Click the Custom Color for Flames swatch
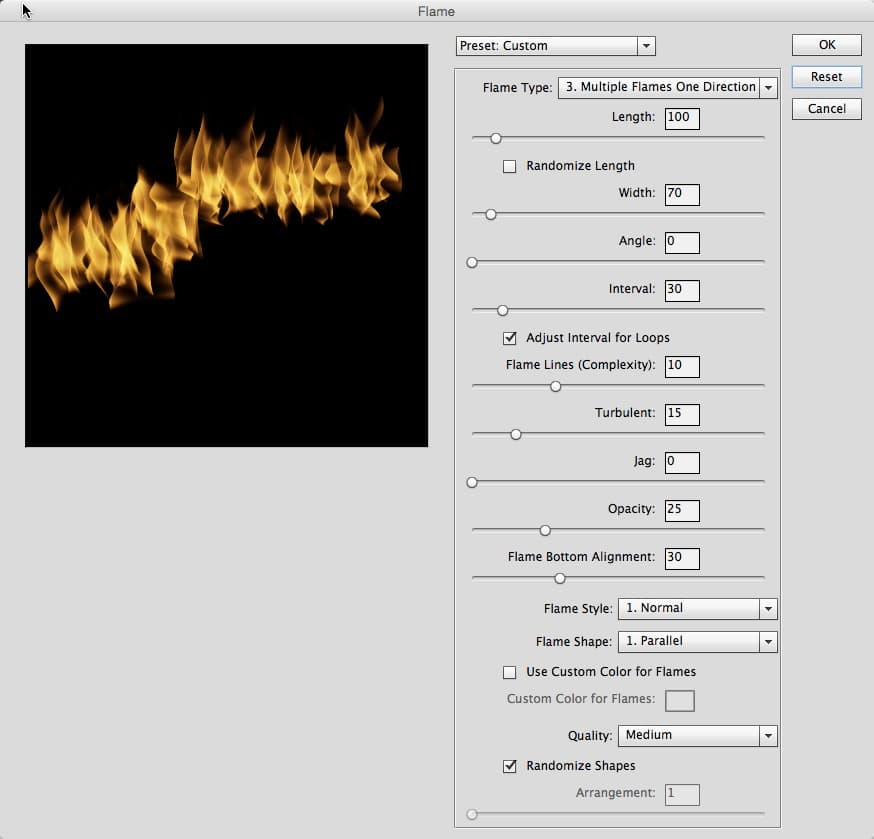The image size is (874, 839). pos(680,701)
